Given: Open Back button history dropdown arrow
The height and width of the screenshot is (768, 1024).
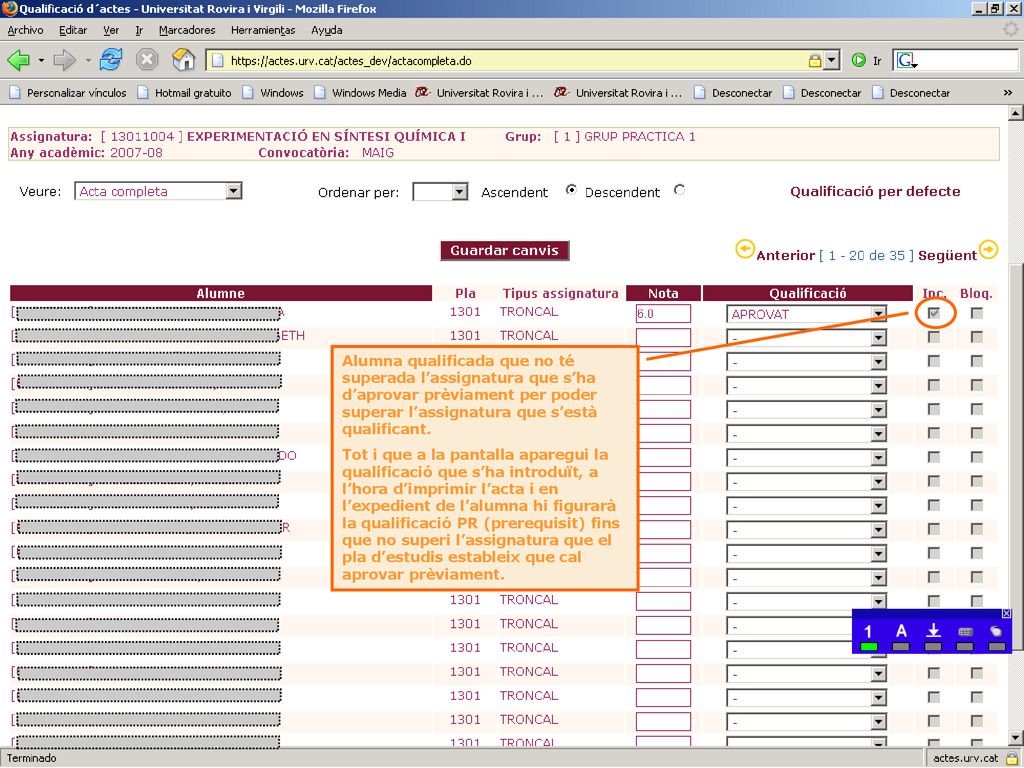Looking at the screenshot, I should click(x=41, y=61).
